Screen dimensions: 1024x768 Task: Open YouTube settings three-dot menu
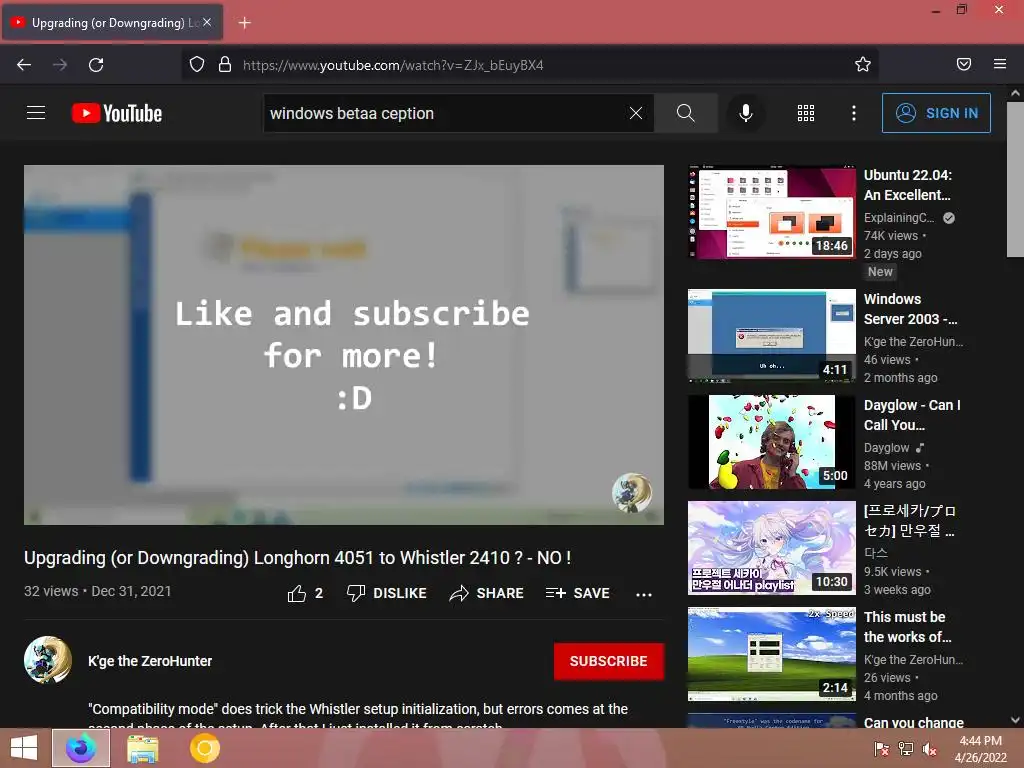854,113
